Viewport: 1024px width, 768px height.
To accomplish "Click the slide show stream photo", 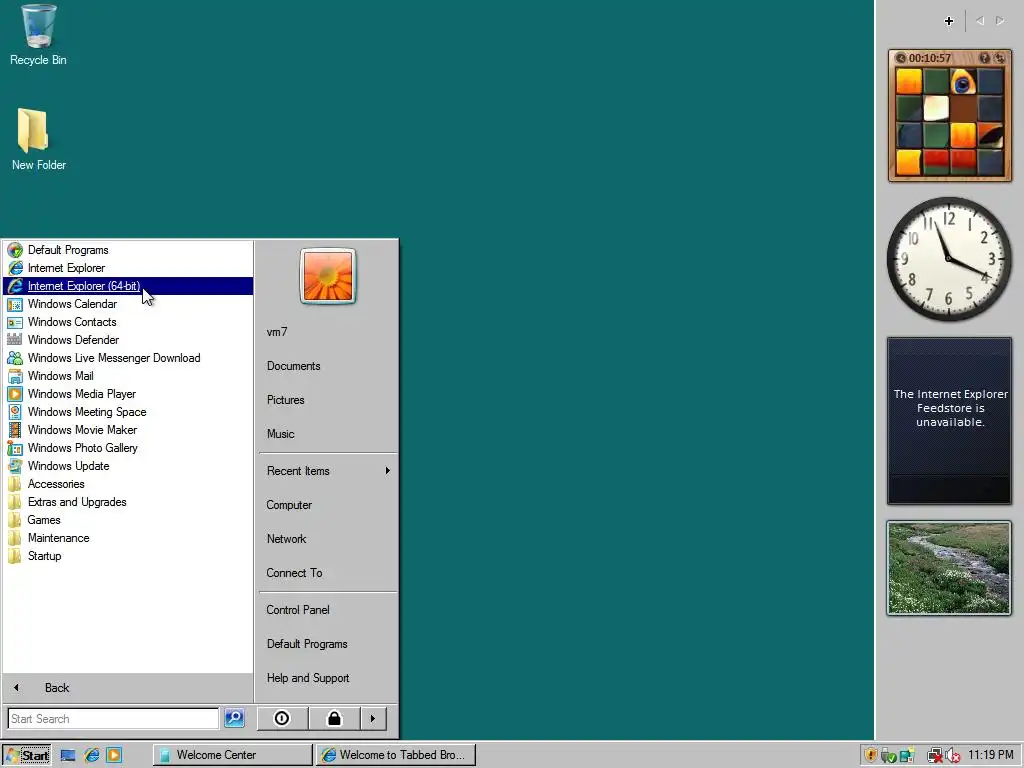I will [949, 568].
